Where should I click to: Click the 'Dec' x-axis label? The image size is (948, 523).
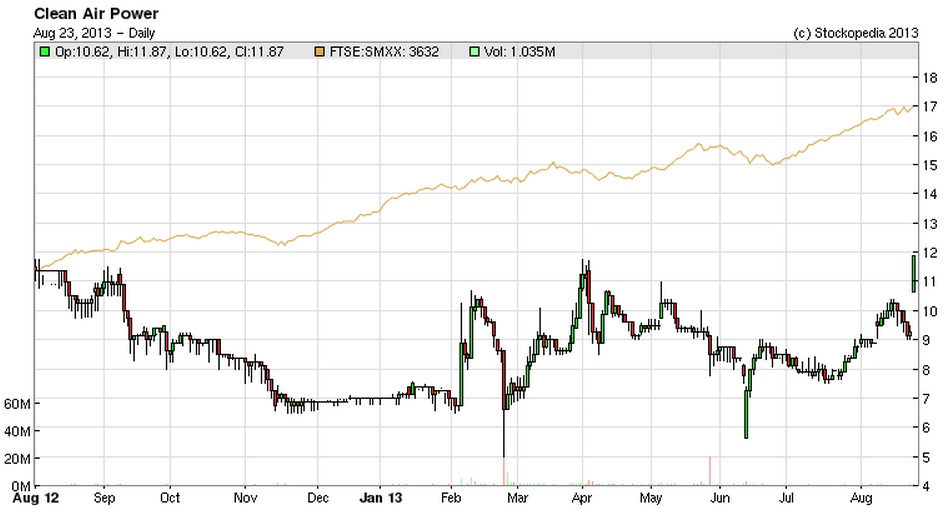pyautogui.click(x=317, y=498)
